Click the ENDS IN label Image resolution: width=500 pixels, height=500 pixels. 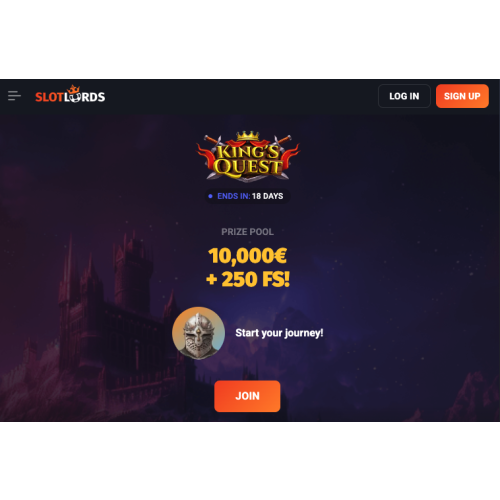coord(234,196)
